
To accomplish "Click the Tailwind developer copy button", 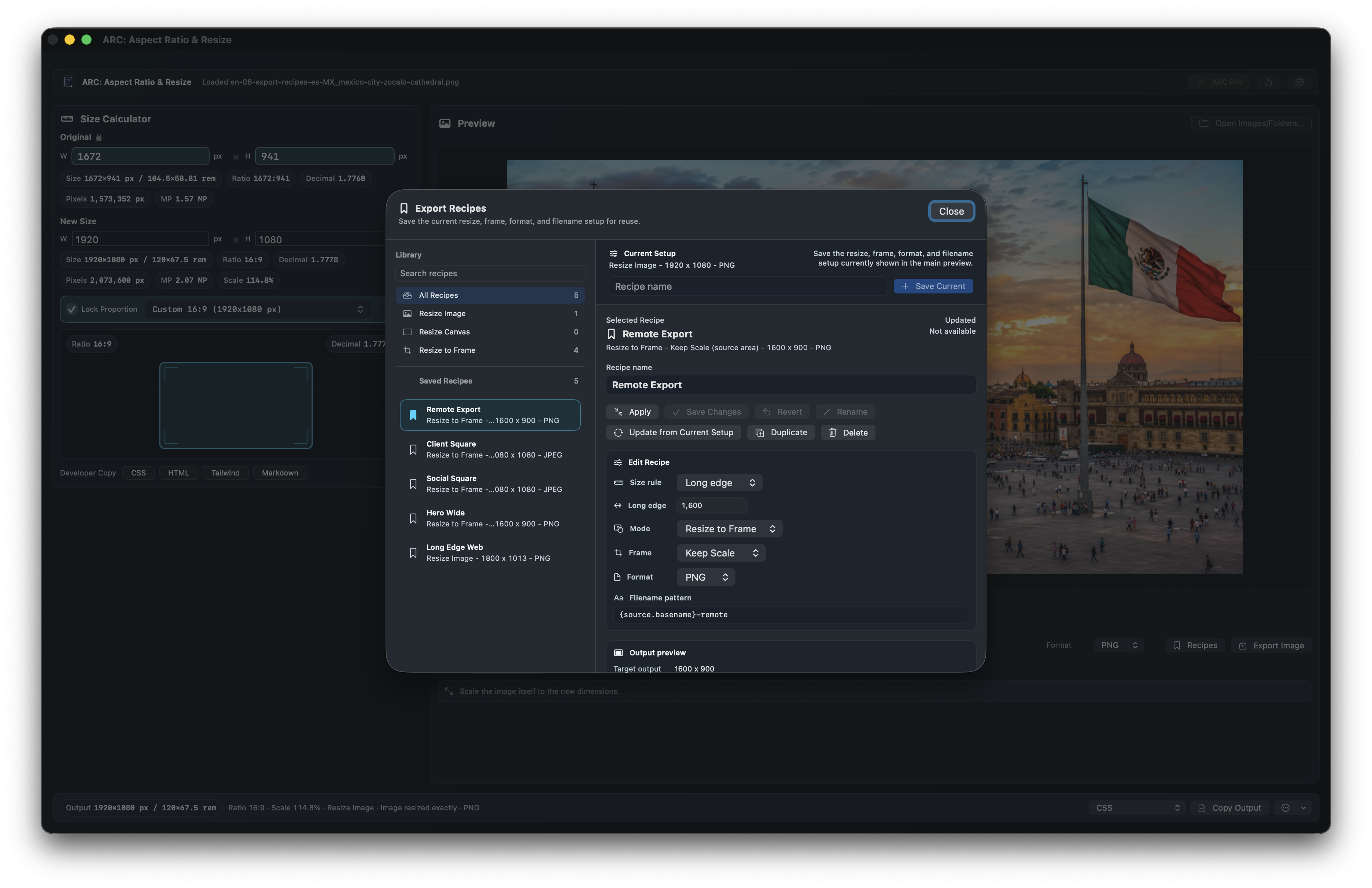I will click(x=225, y=473).
